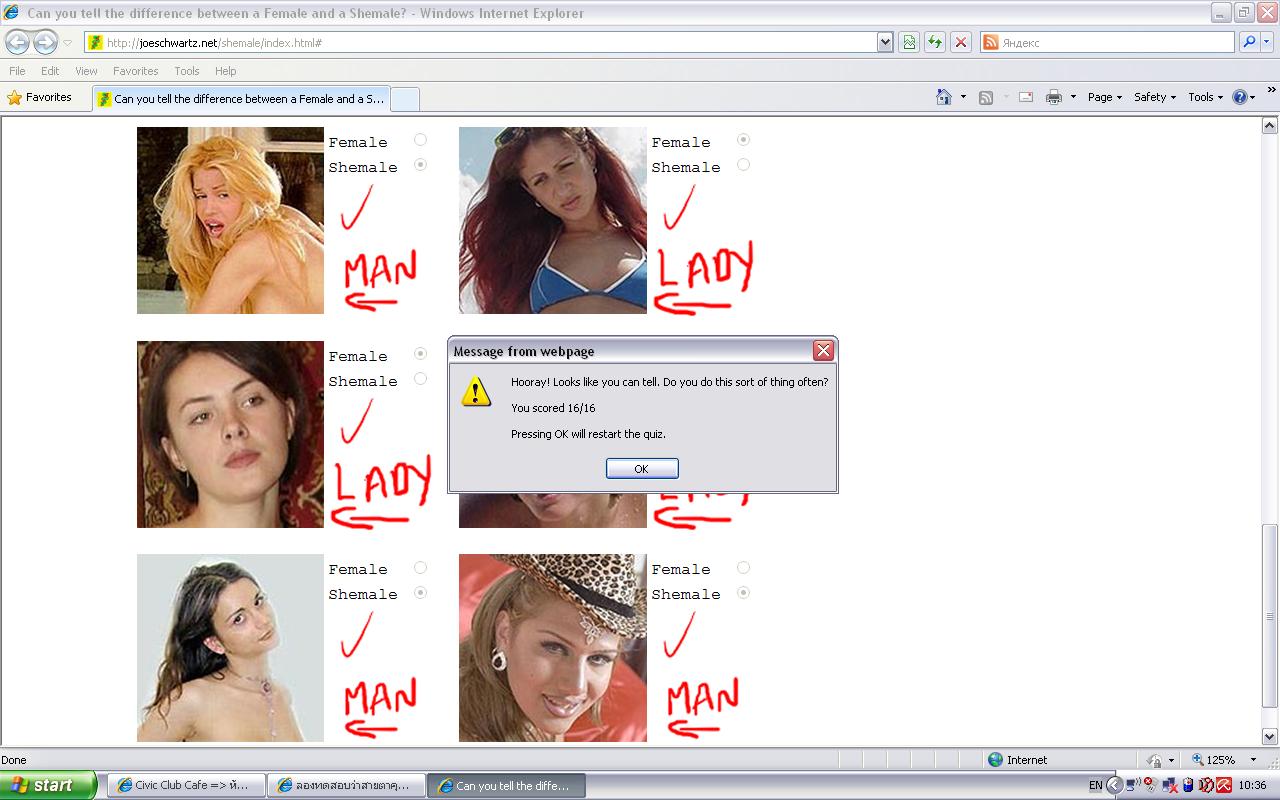1280x800 pixels.
Task: Click the search magnifier button
Action: coord(1249,42)
